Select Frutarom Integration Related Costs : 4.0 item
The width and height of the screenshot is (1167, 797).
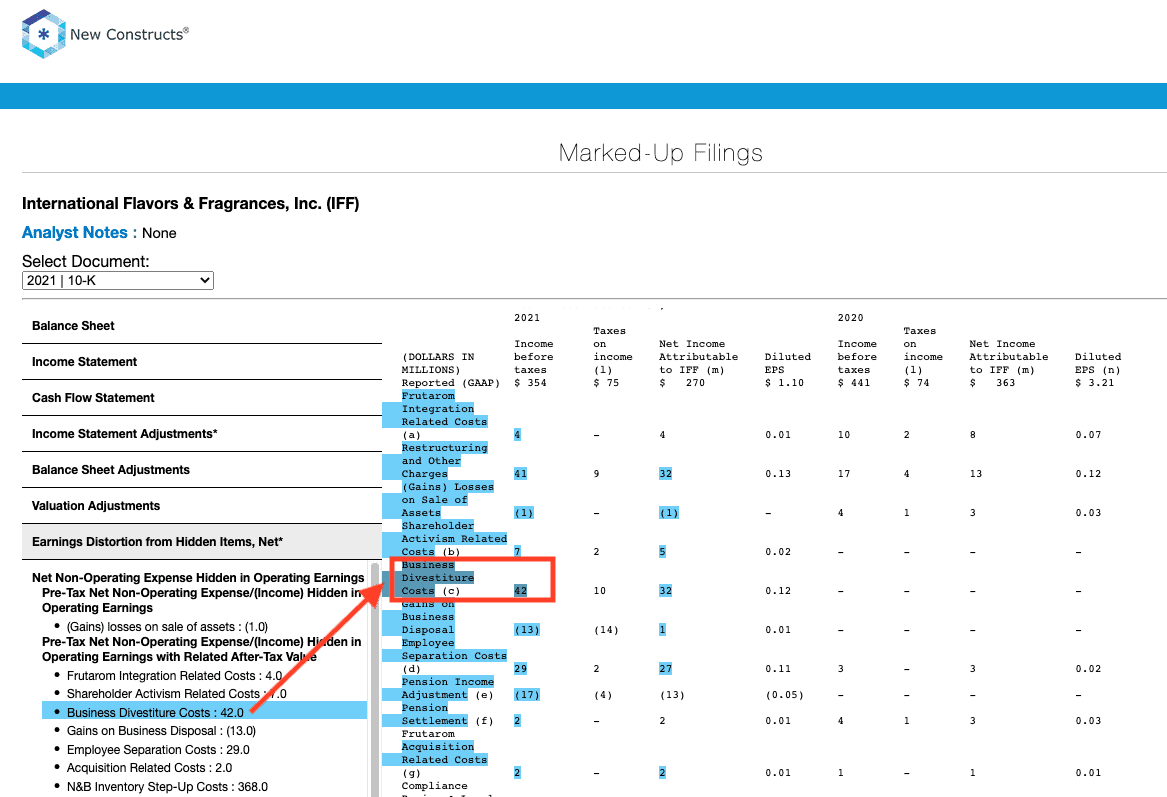[x=174, y=676]
